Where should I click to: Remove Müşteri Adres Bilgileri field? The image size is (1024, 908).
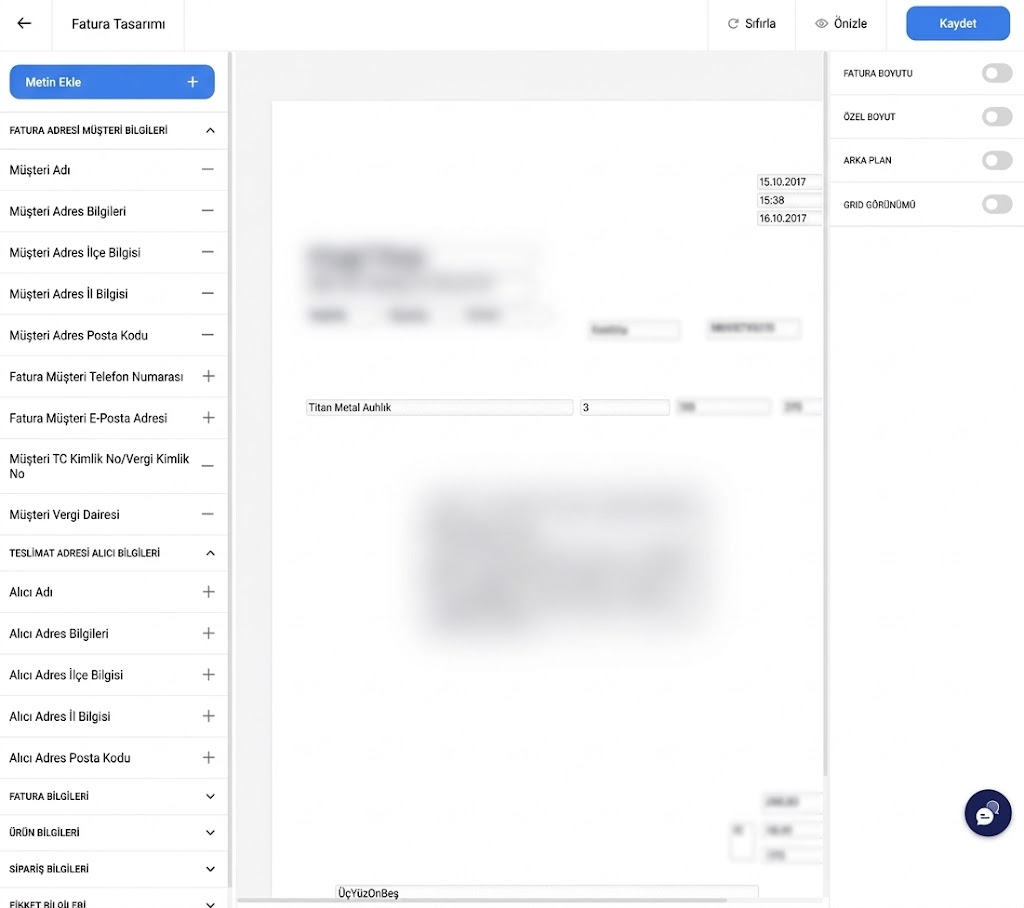pyautogui.click(x=208, y=211)
